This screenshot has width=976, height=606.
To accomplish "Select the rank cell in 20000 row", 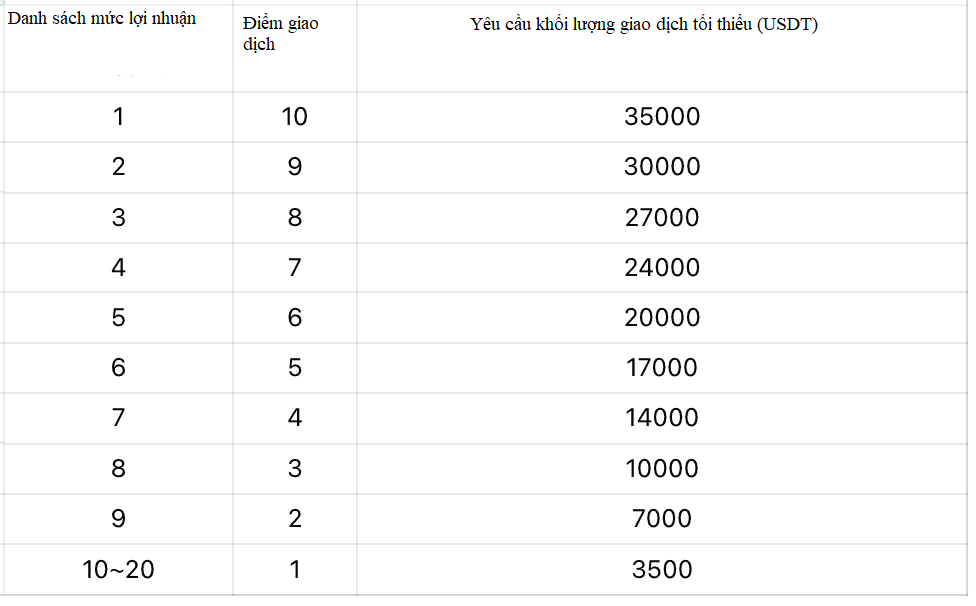I will pyautogui.click(x=118, y=318).
